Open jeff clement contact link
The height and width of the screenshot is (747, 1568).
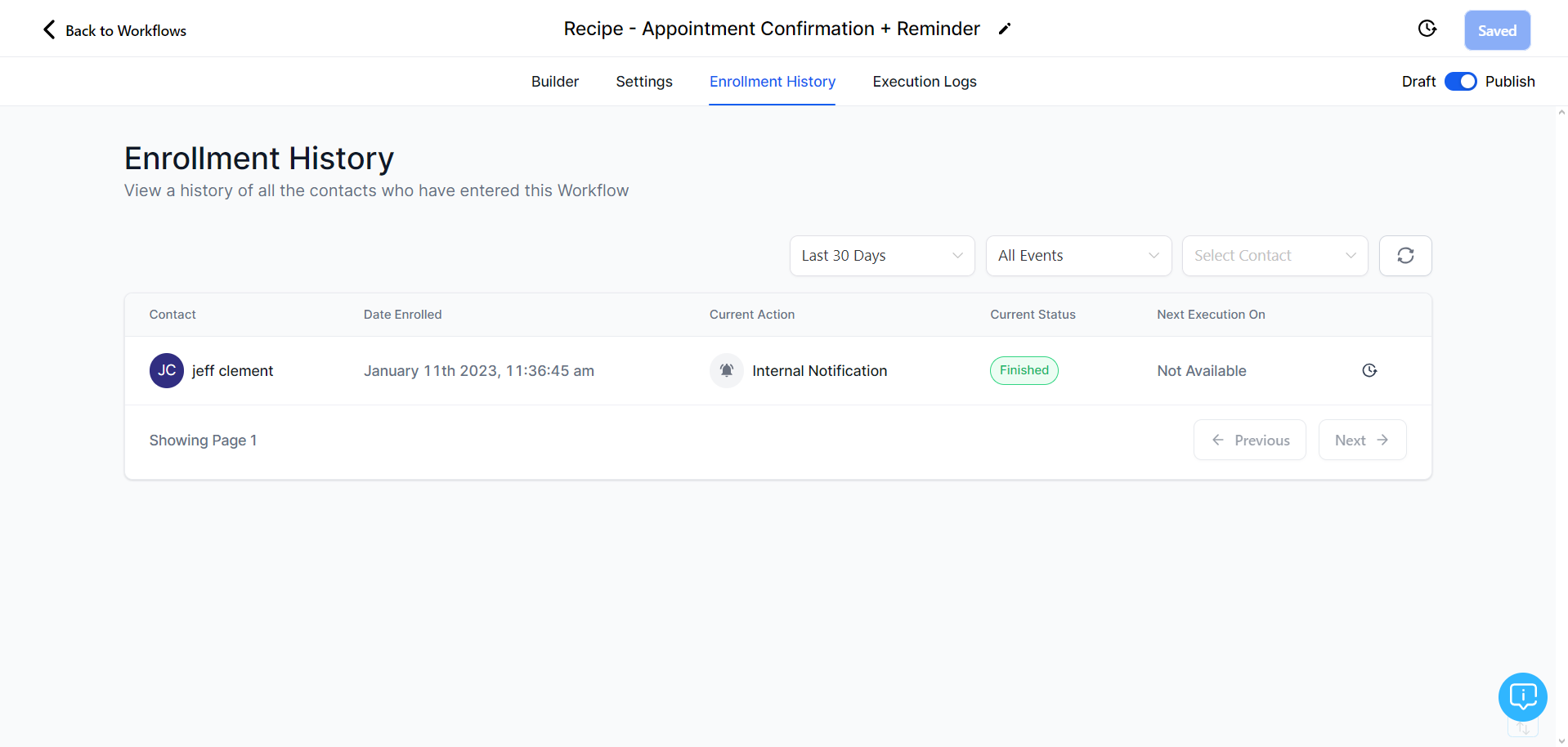pyautogui.click(x=232, y=371)
